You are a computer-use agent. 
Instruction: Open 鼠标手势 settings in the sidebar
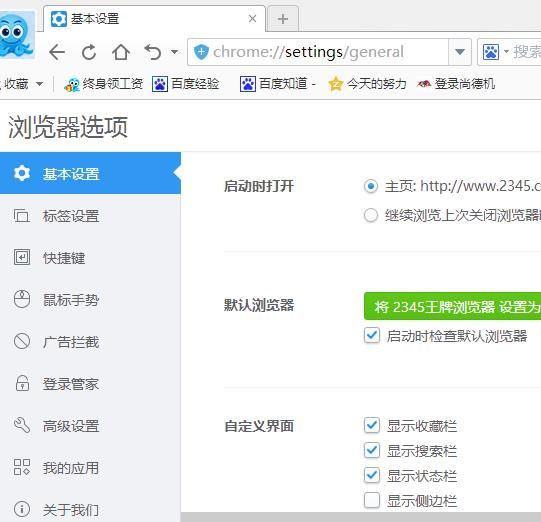[x=90, y=299]
